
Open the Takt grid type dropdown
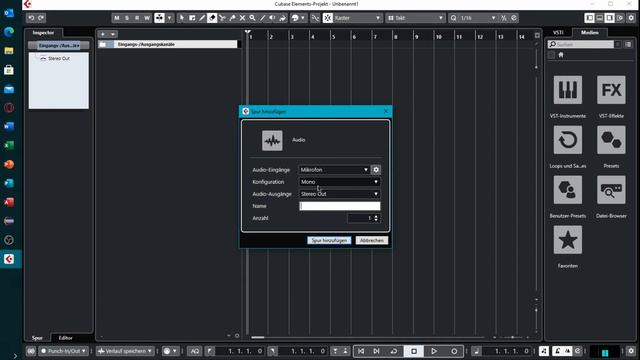pos(416,18)
